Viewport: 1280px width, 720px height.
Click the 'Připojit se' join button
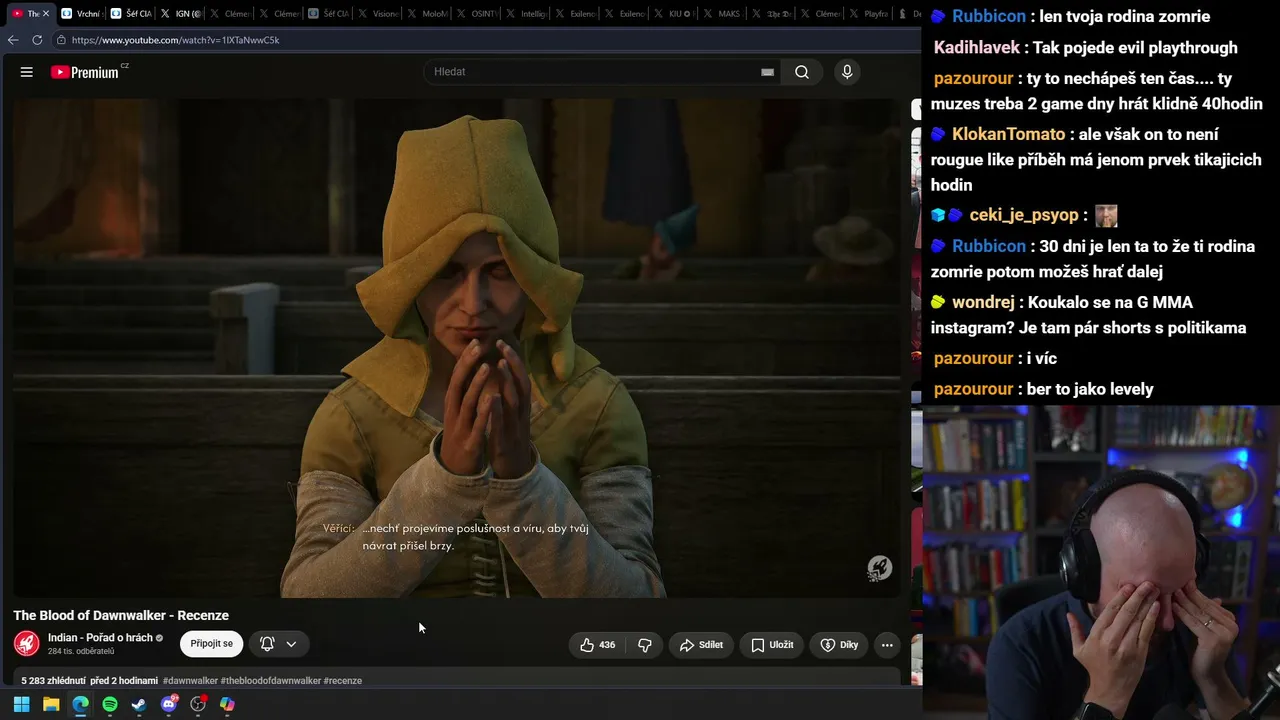212,645
